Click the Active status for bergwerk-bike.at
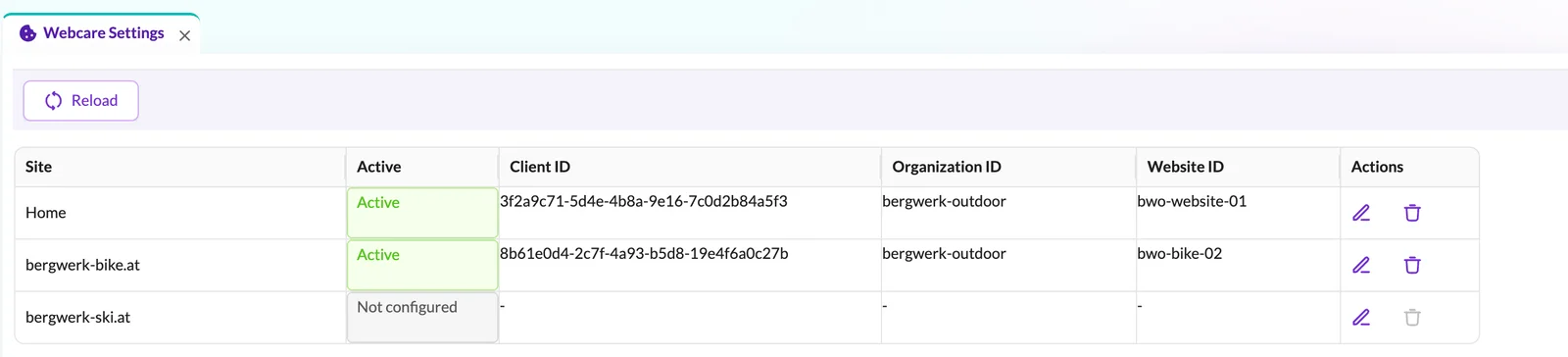Image resolution: width=1568 pixels, height=357 pixels. pos(422,265)
